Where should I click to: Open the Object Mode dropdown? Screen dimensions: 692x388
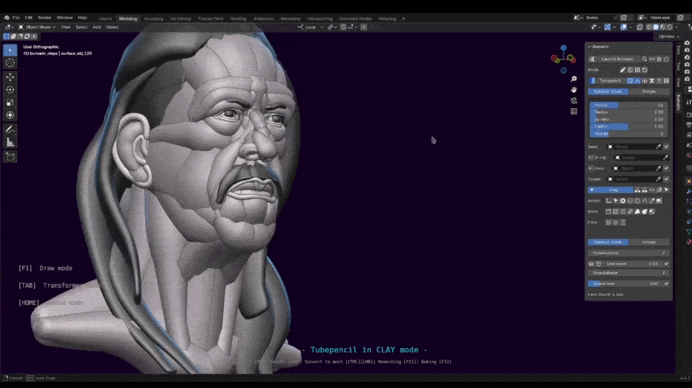point(37,27)
